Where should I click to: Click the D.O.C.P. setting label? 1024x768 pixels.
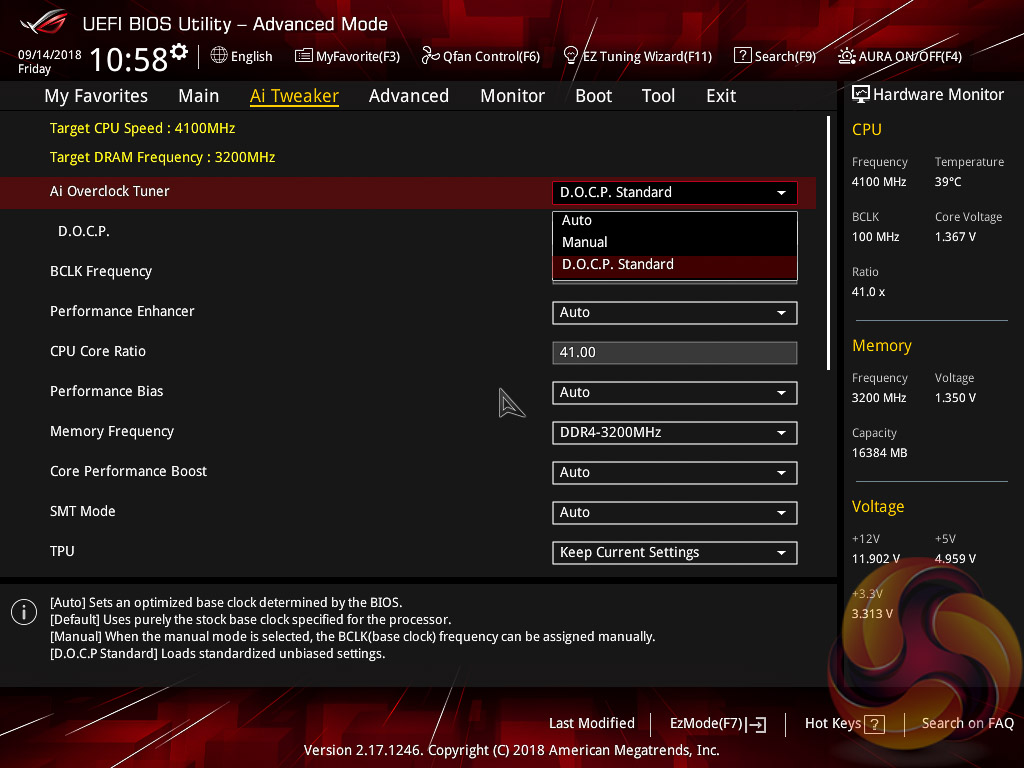pos(84,231)
